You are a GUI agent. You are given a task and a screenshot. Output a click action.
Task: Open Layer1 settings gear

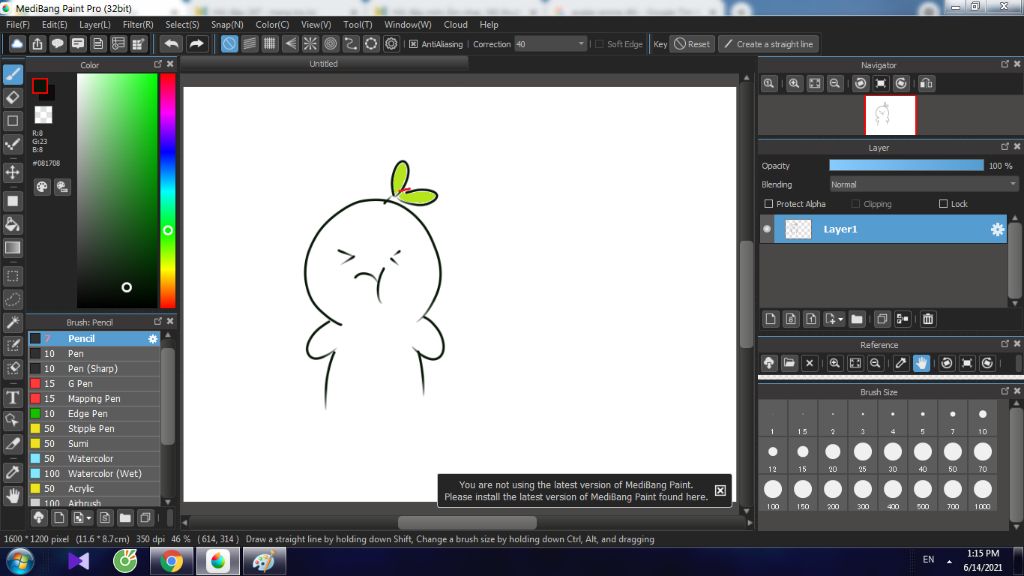pos(997,229)
